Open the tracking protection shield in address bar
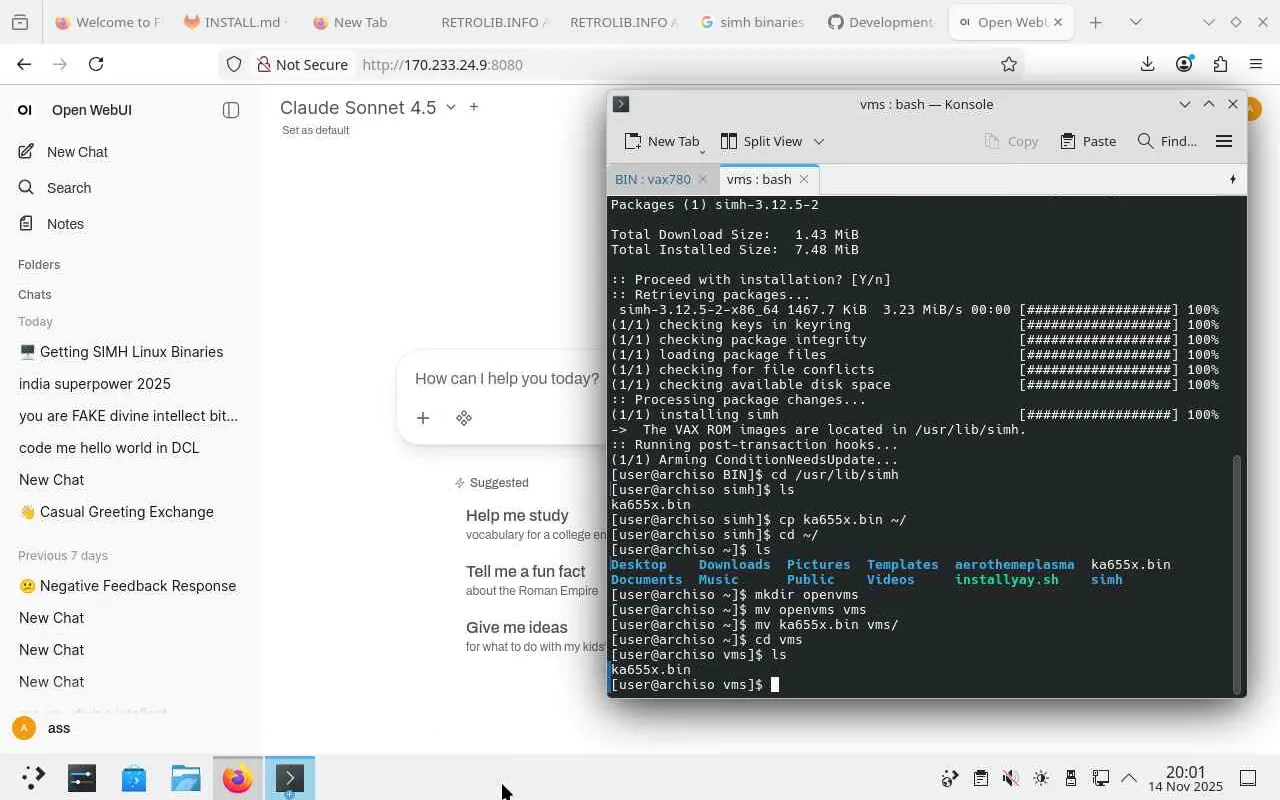Viewport: 1280px width, 800px height. [x=234, y=64]
